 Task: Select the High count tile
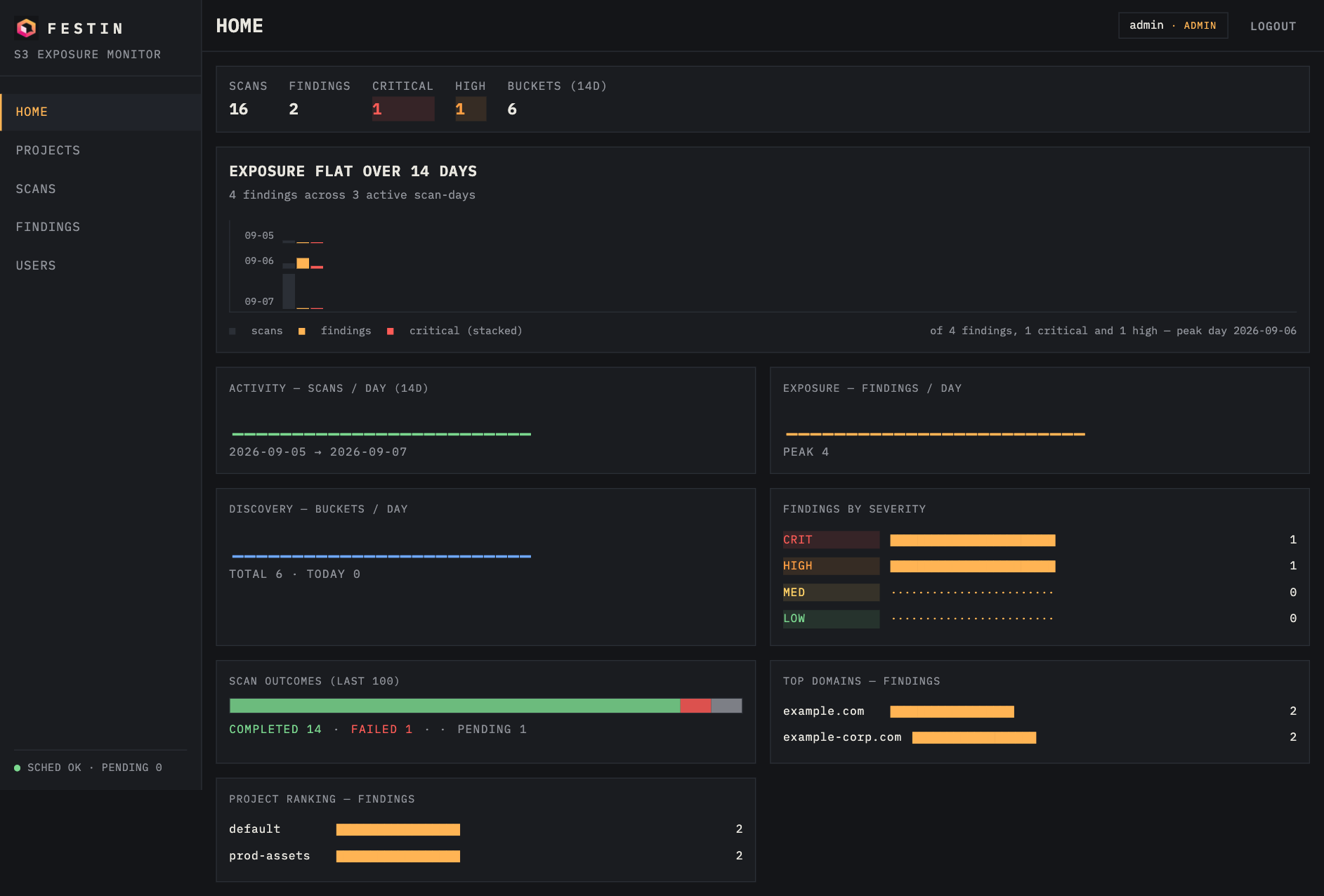coord(471,100)
